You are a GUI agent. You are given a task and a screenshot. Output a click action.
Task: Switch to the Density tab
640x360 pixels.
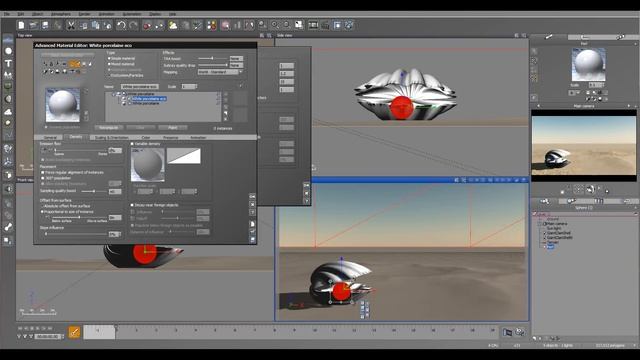tap(76, 137)
